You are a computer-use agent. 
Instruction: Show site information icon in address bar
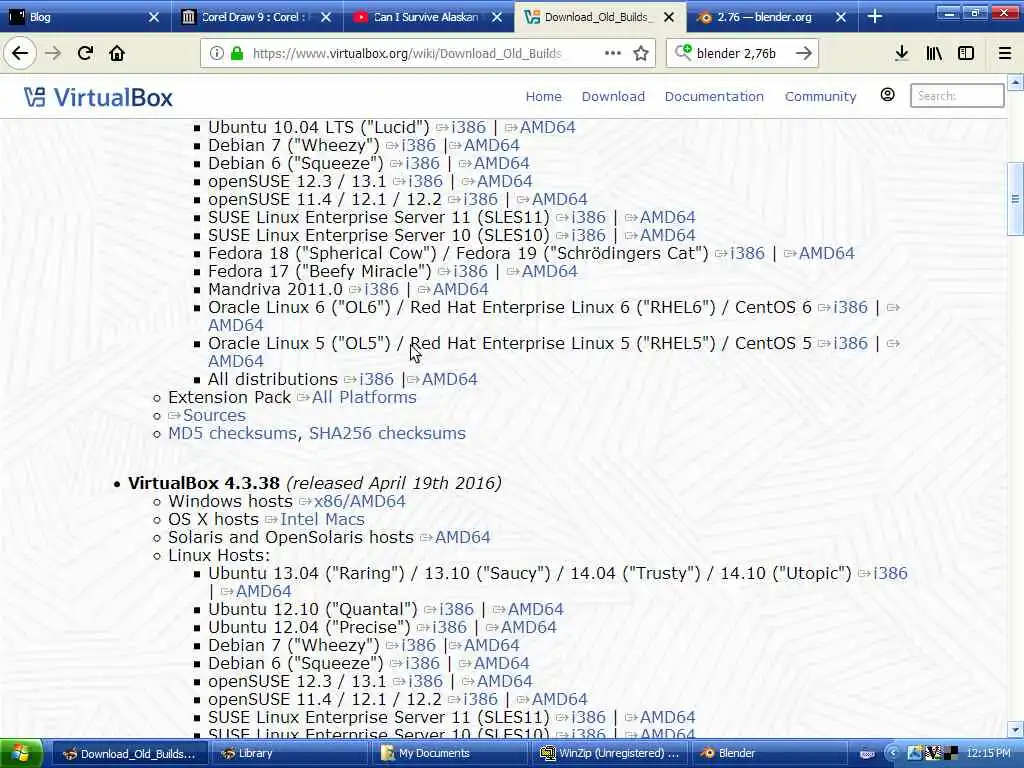tap(216, 54)
